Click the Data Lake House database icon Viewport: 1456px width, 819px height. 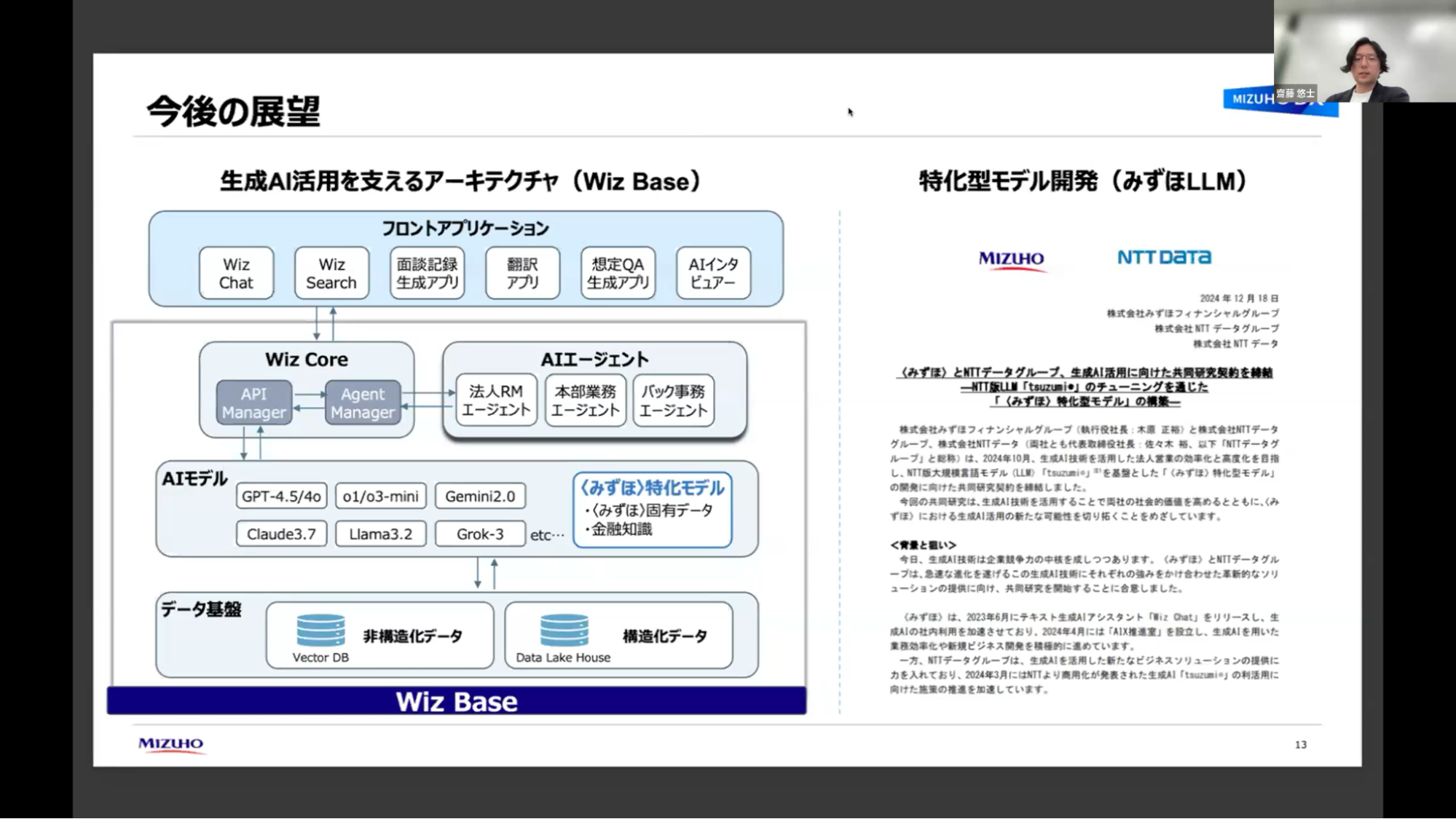point(564,630)
